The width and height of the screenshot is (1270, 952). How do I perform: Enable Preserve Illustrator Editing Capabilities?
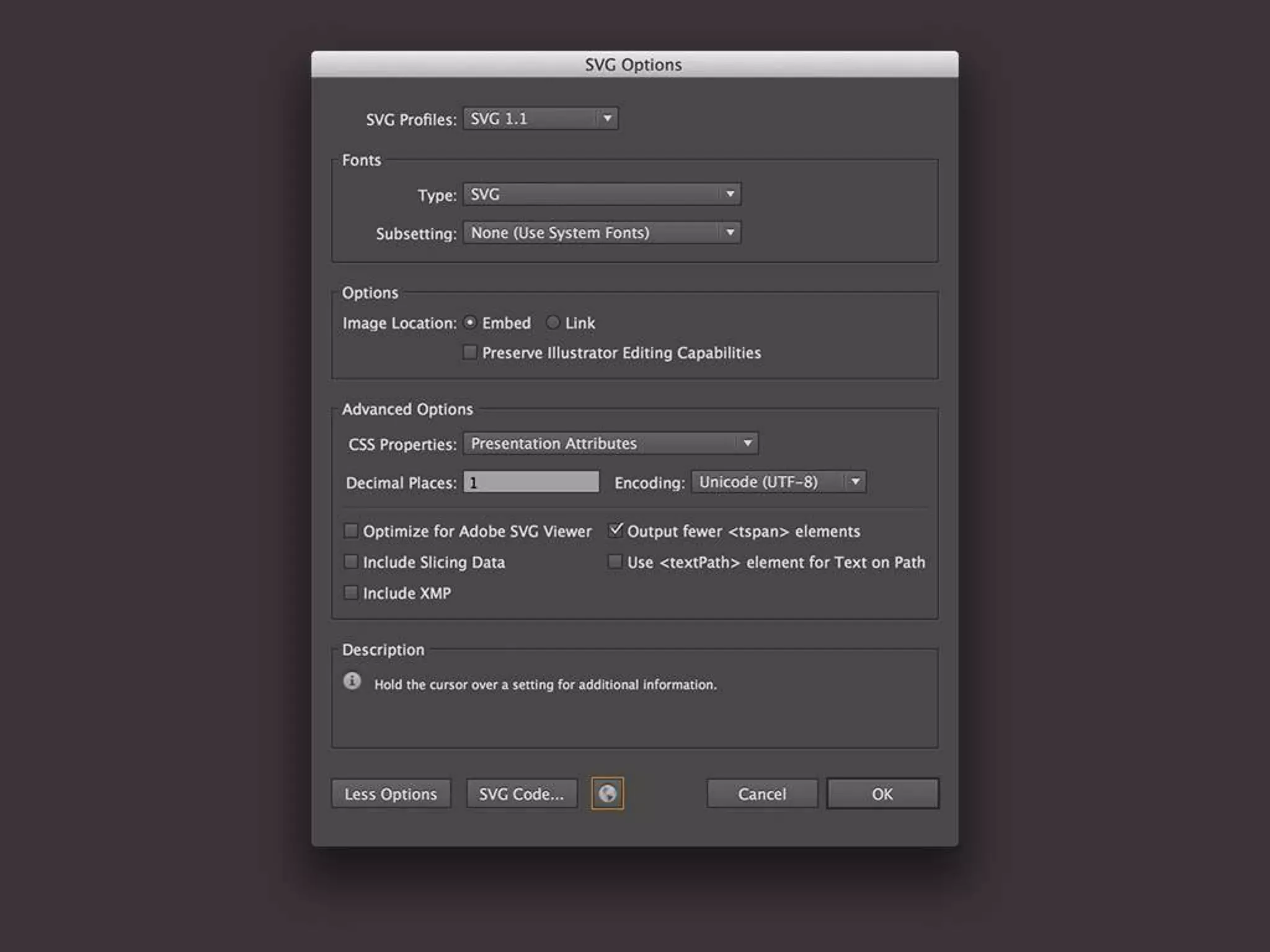click(471, 353)
